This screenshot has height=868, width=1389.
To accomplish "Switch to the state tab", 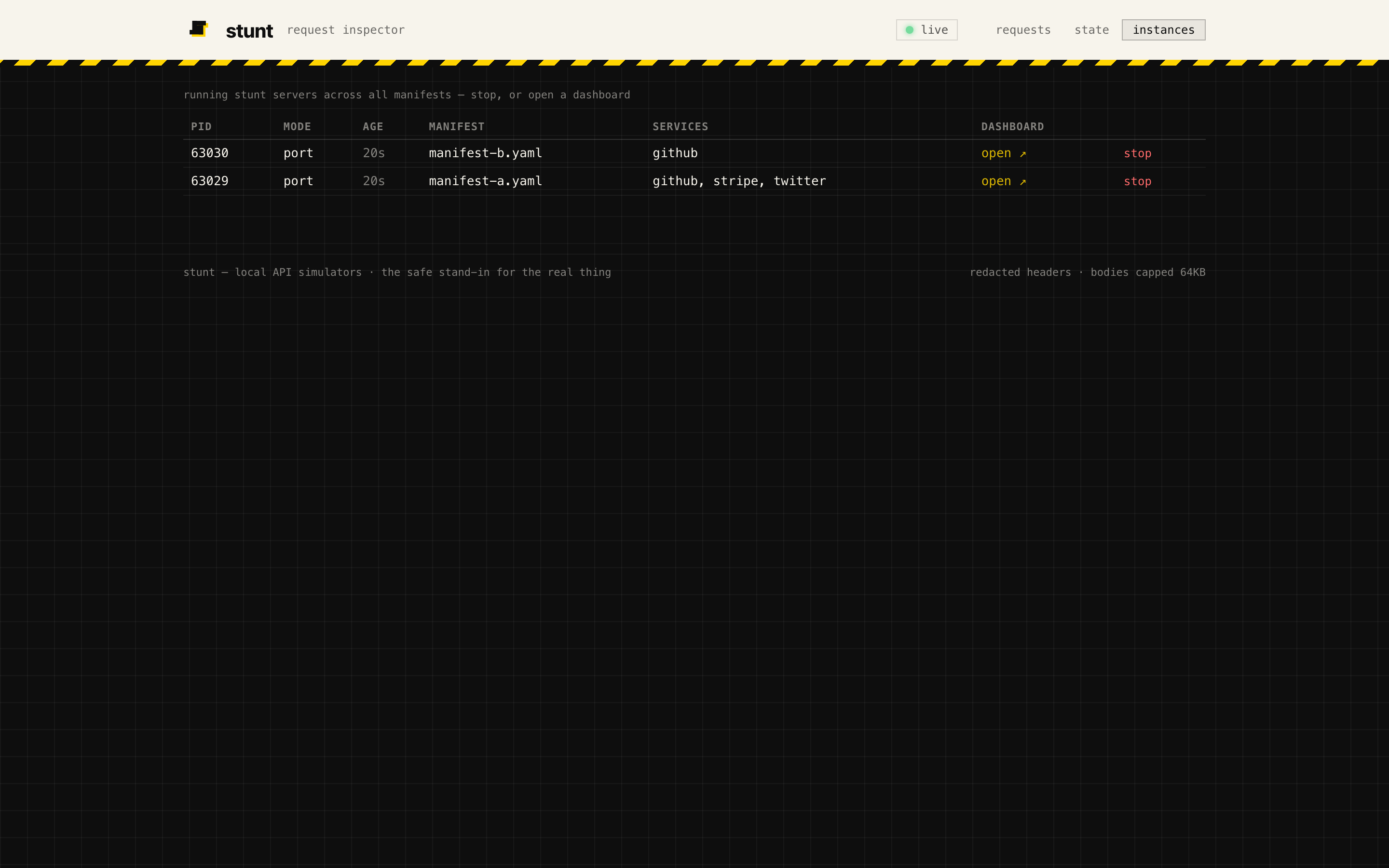I will click(1092, 30).
